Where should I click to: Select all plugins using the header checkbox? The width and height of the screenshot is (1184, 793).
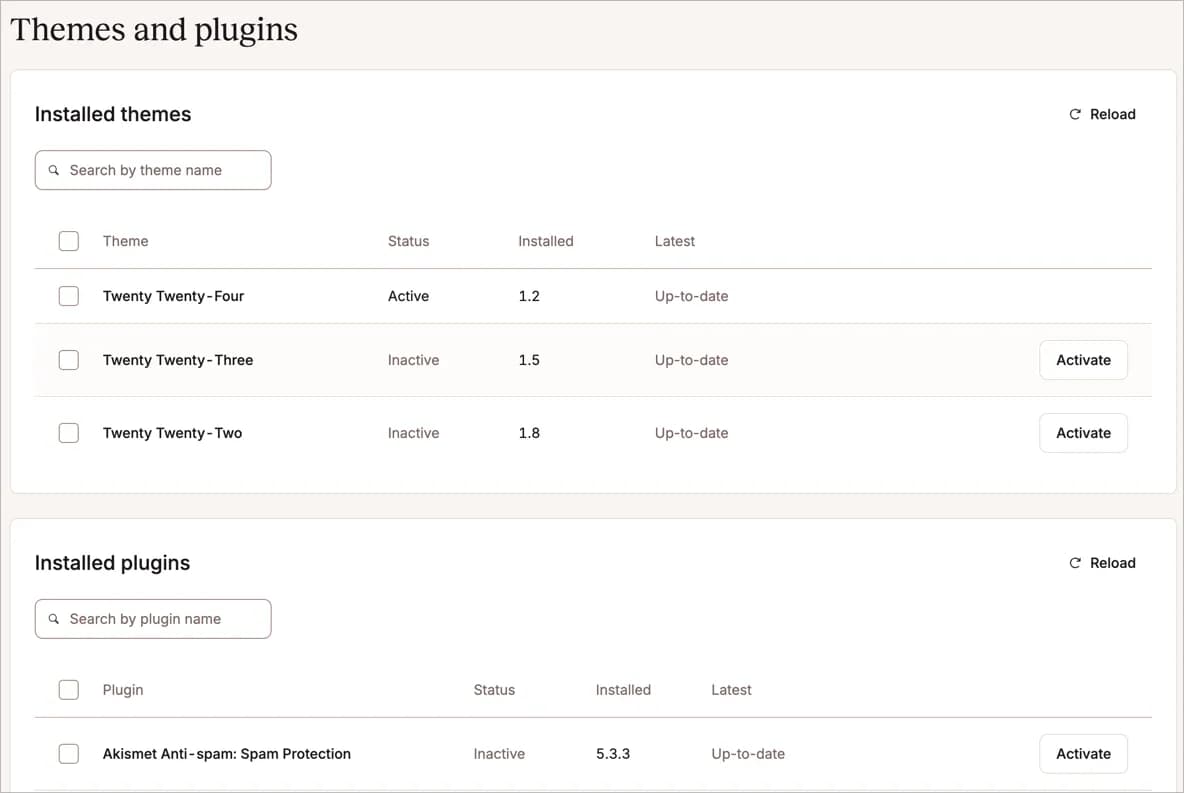point(68,689)
